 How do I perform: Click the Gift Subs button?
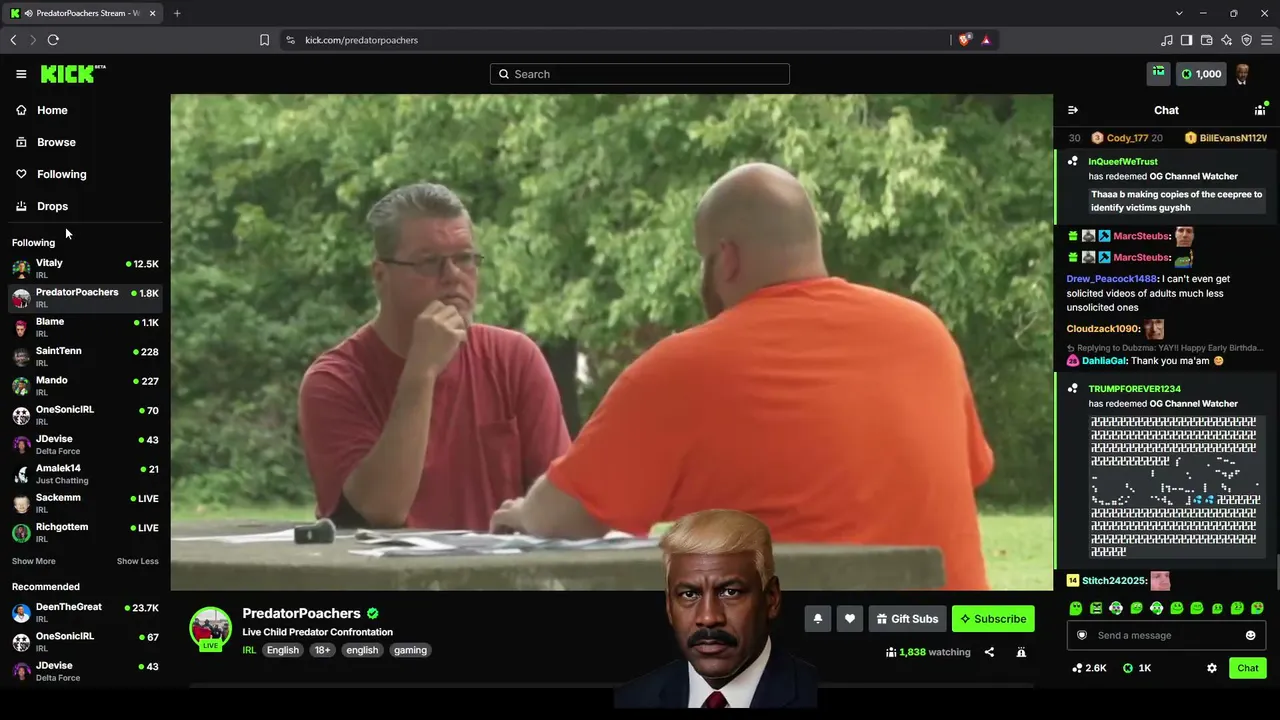pos(907,619)
